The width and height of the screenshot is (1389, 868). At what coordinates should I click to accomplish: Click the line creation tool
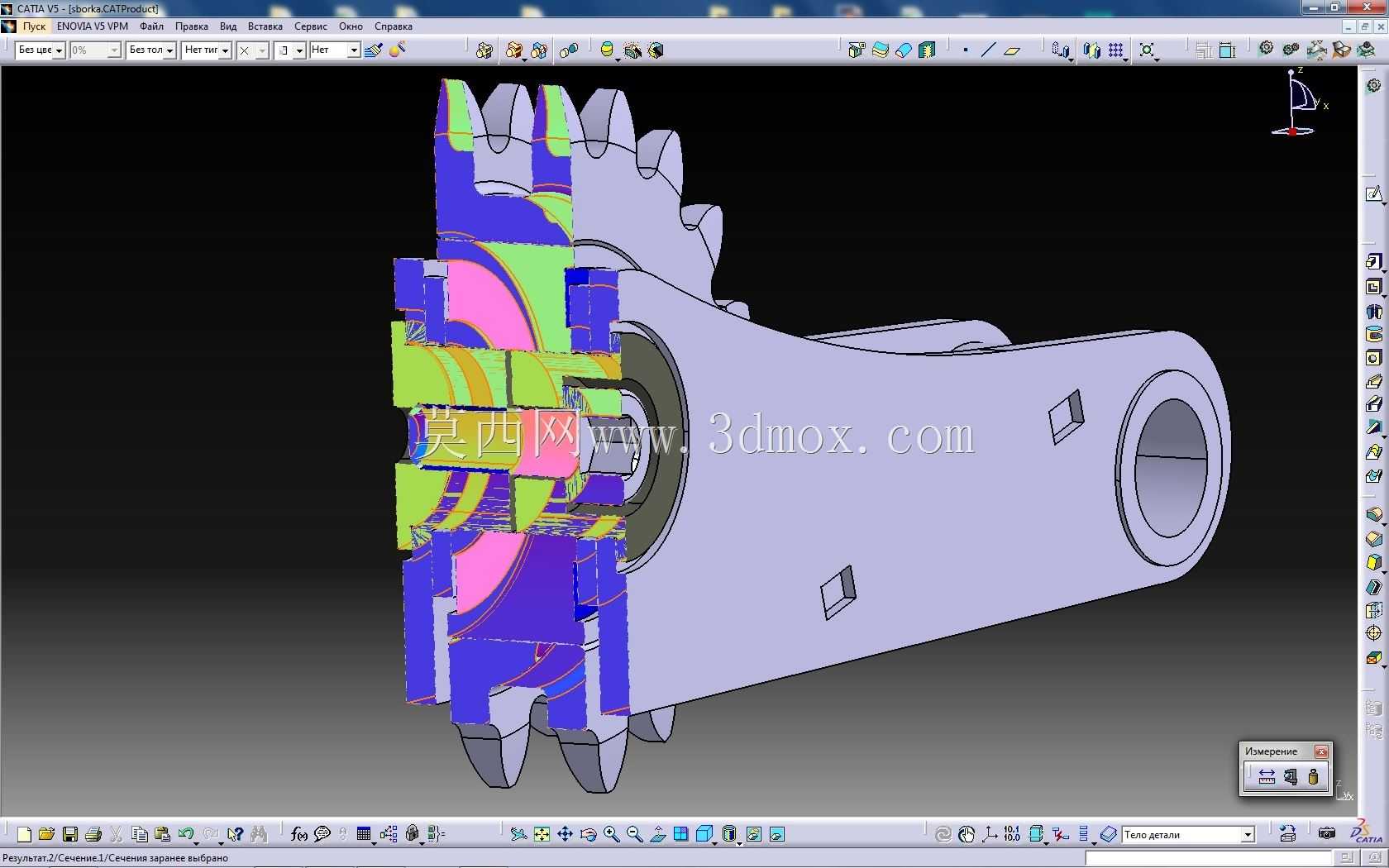(x=988, y=50)
